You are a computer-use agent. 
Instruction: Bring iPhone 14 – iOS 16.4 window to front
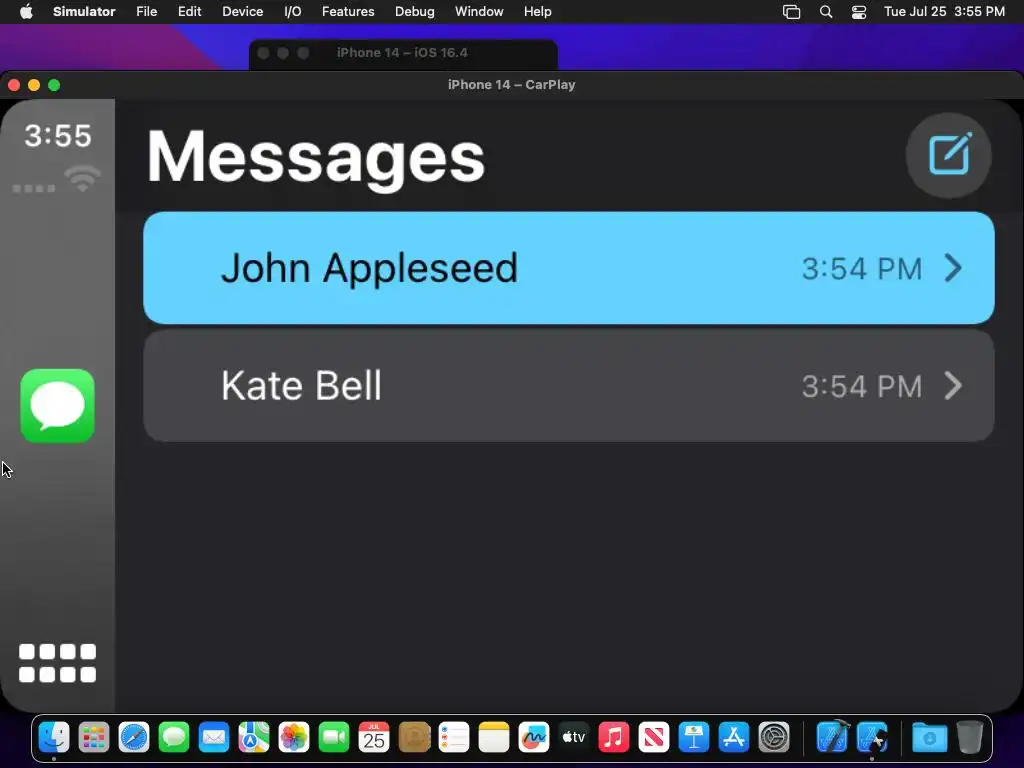(402, 53)
